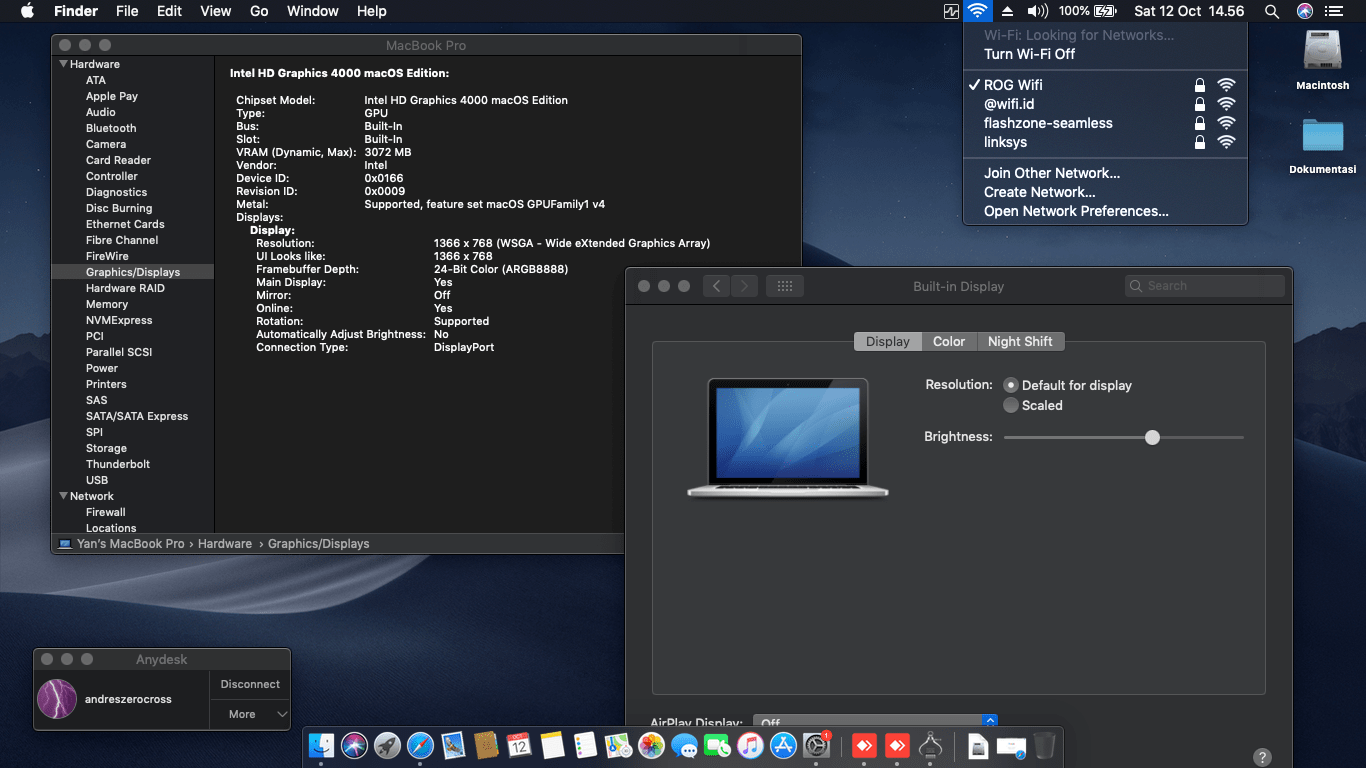Open iTunes from the Dock
Viewport: 1366px width, 768px height.
[x=749, y=746]
